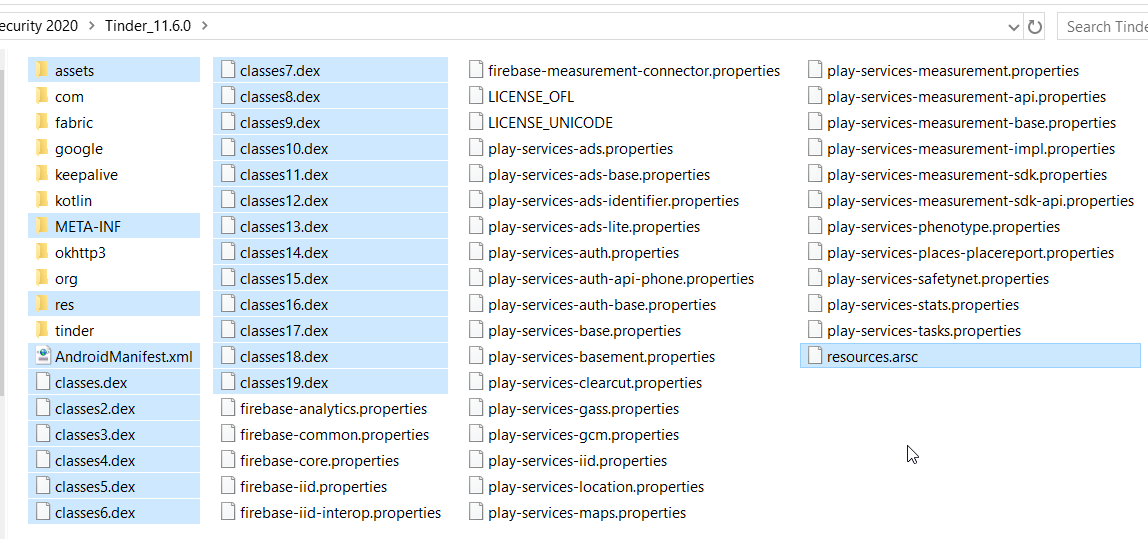Click the resources.arsc file icon
The width and height of the screenshot is (1148, 544).
pos(814,356)
